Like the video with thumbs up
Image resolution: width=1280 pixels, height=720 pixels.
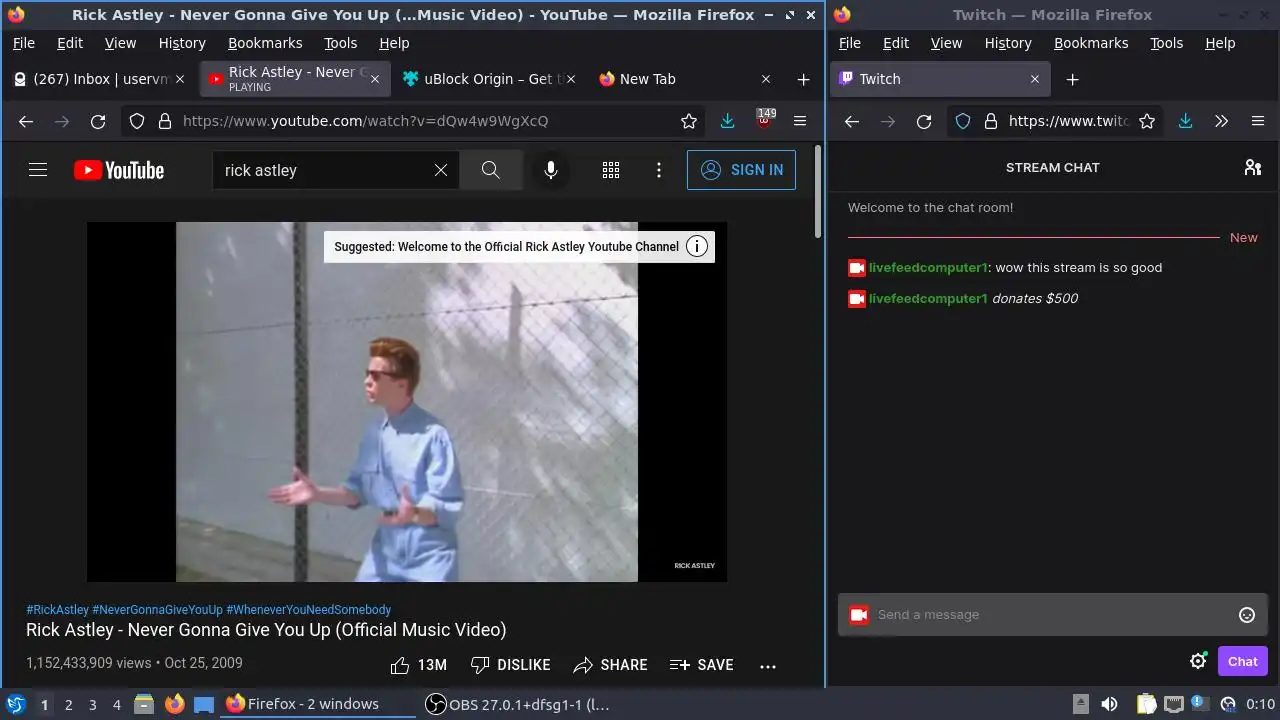[x=418, y=665]
